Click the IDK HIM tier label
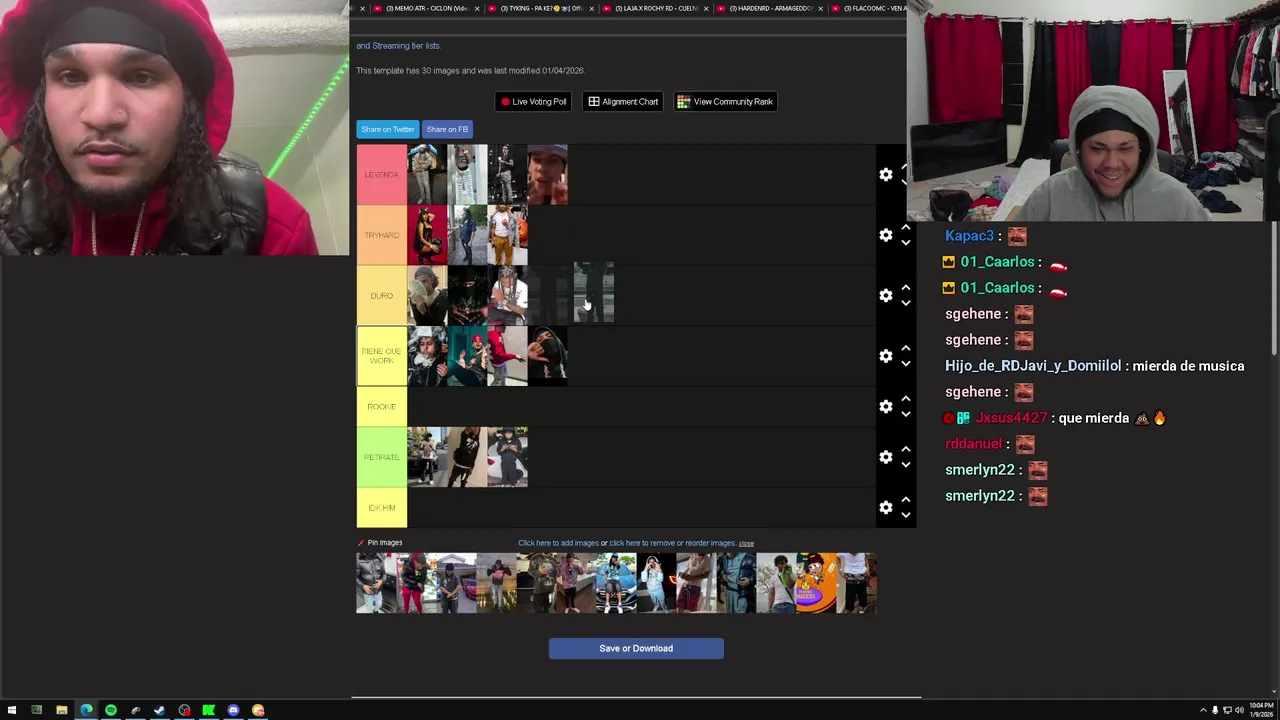The width and height of the screenshot is (1280, 720). click(382, 508)
